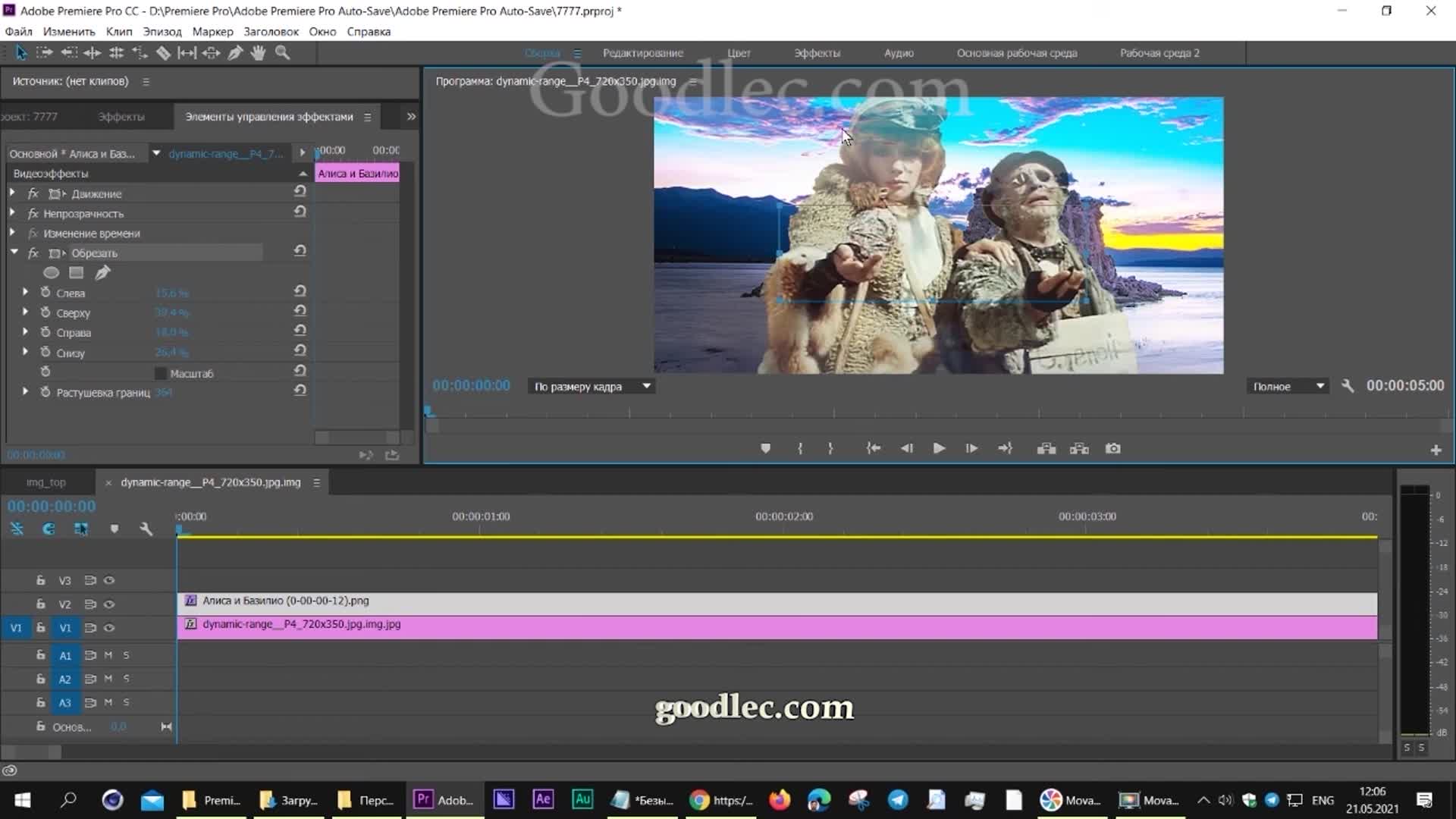The height and width of the screenshot is (819, 1456).
Task: Toggle V3 track output eye
Action: point(109,581)
